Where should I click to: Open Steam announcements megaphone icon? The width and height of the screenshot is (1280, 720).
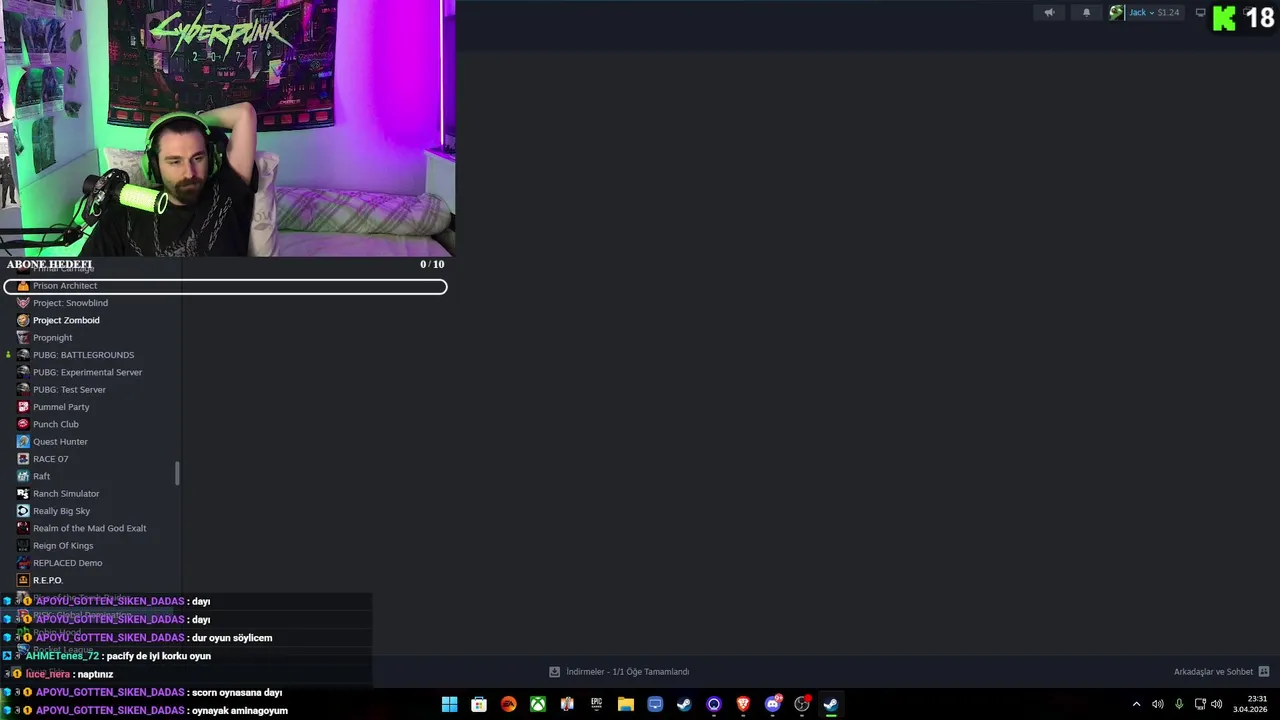(1049, 13)
